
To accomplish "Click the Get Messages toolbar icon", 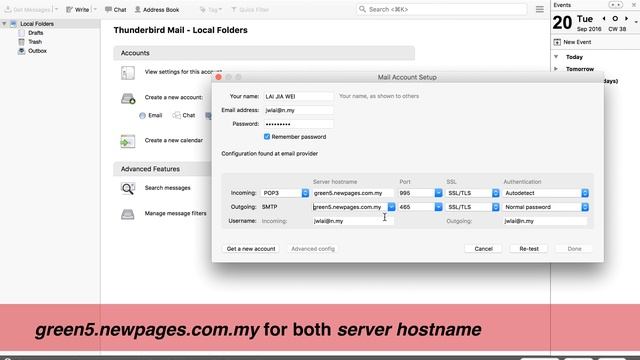I will 27,9.
